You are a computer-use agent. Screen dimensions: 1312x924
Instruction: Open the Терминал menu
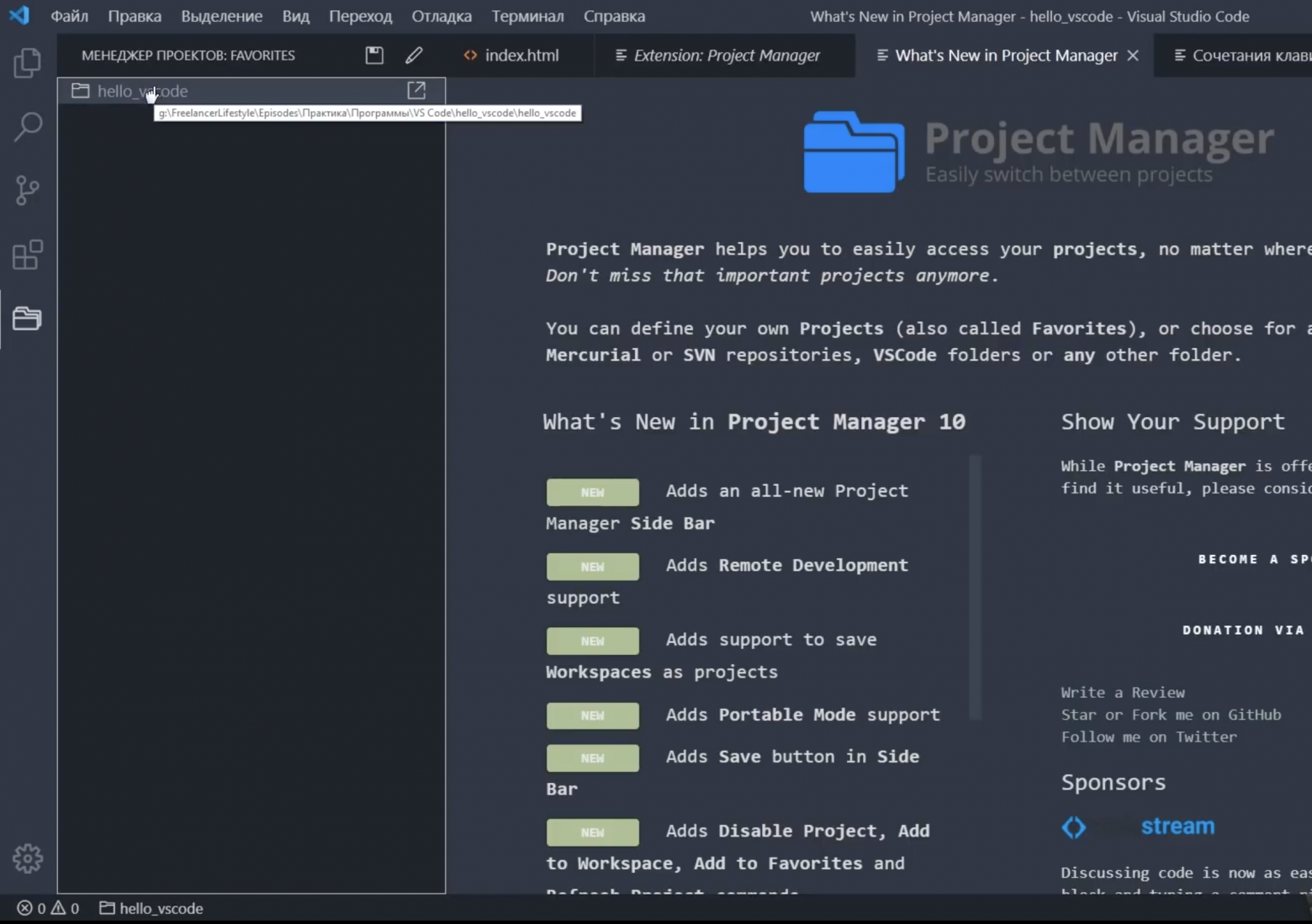(x=527, y=16)
